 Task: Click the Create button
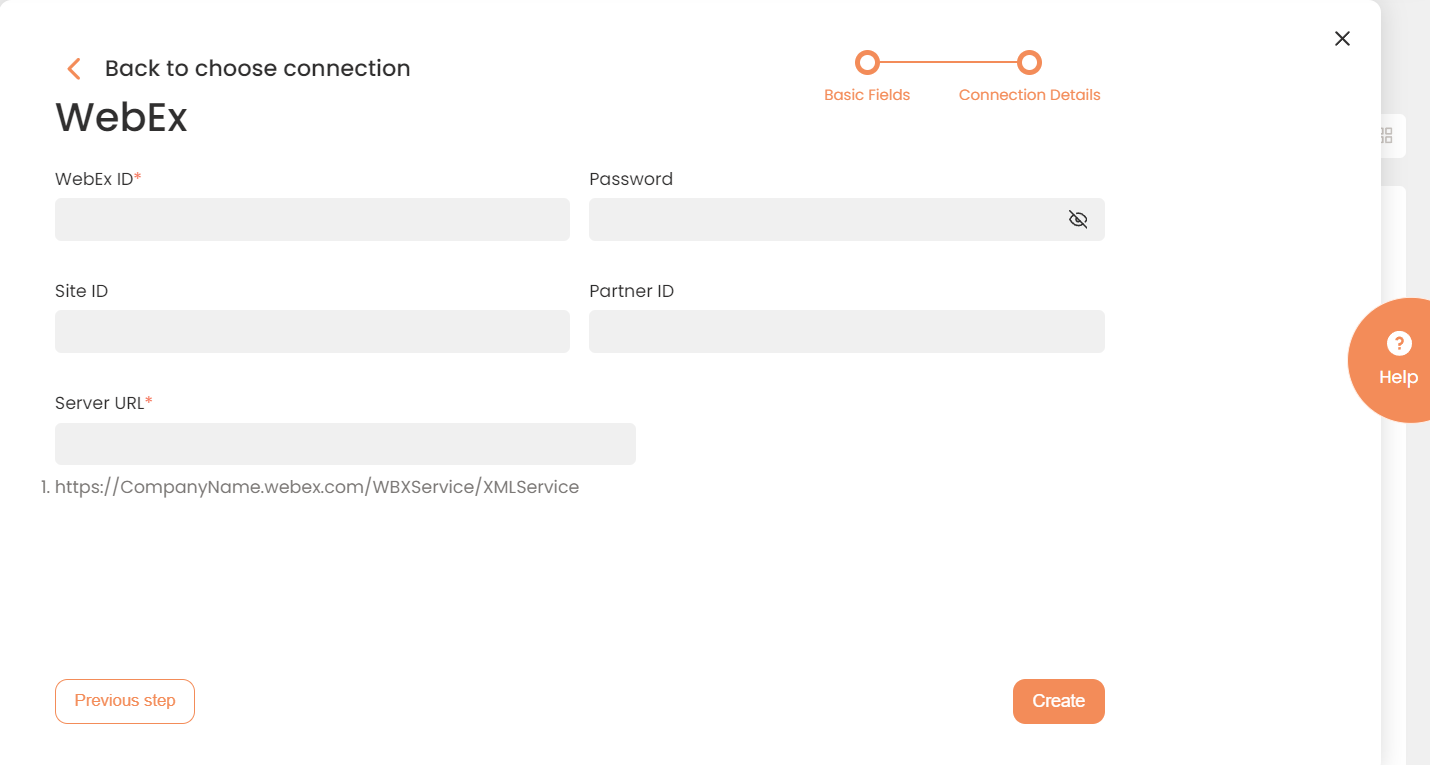click(x=1058, y=701)
